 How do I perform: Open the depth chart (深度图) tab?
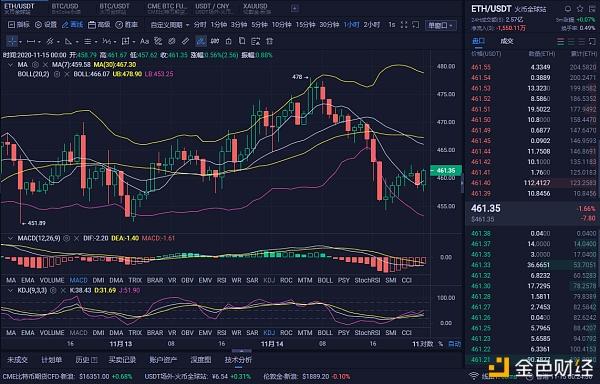[201, 360]
